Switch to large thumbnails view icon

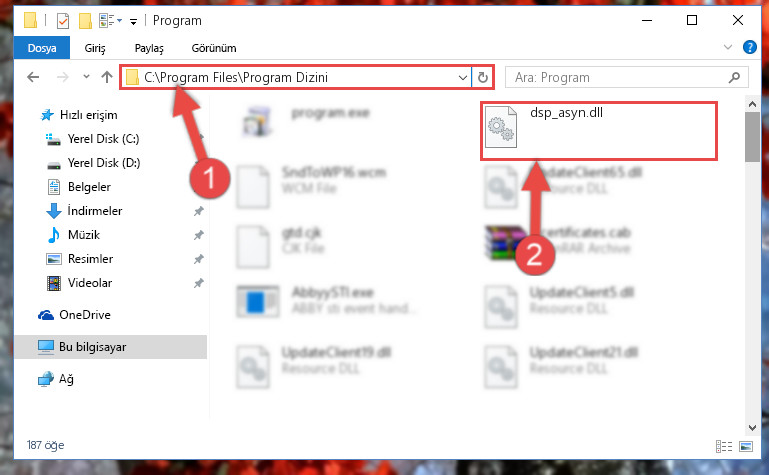tap(746, 446)
